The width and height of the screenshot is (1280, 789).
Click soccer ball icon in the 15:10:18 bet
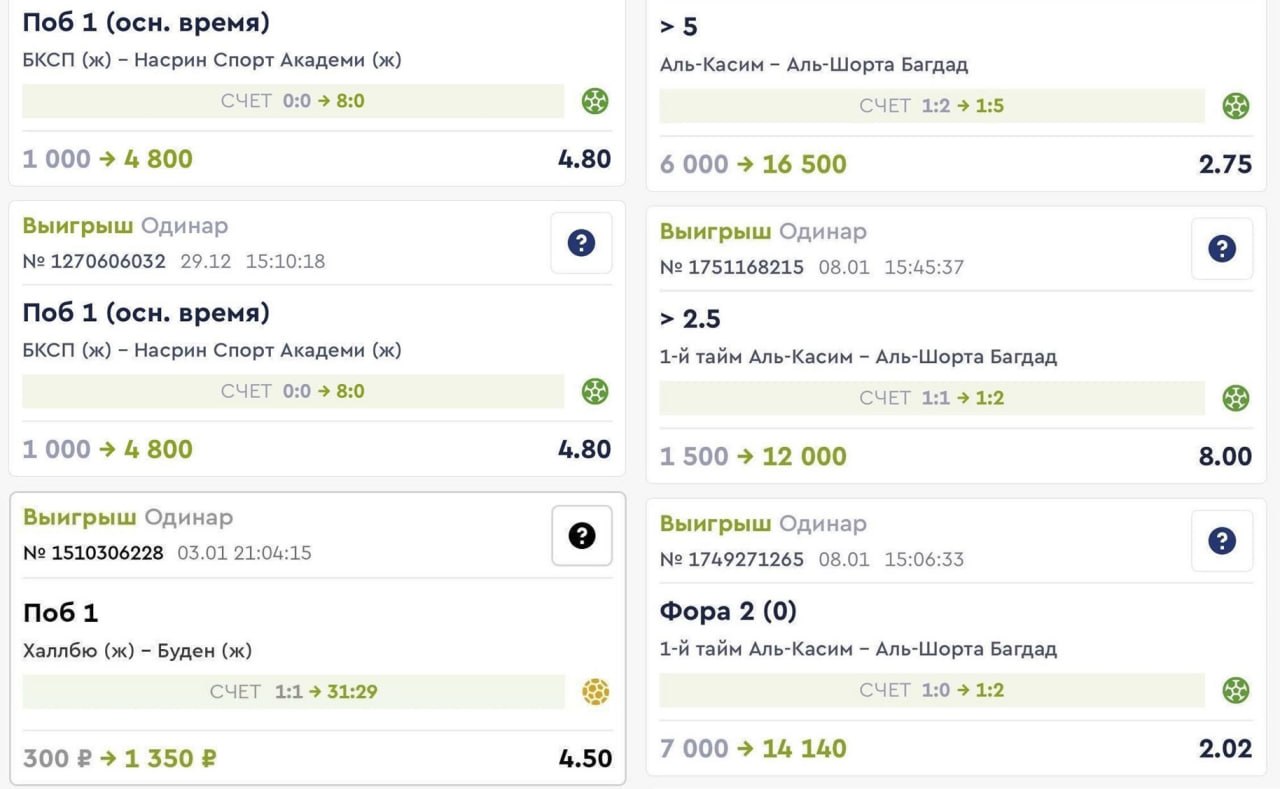coord(595,391)
